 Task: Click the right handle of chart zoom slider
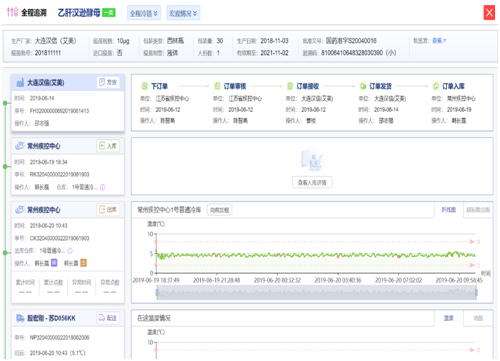476,293
